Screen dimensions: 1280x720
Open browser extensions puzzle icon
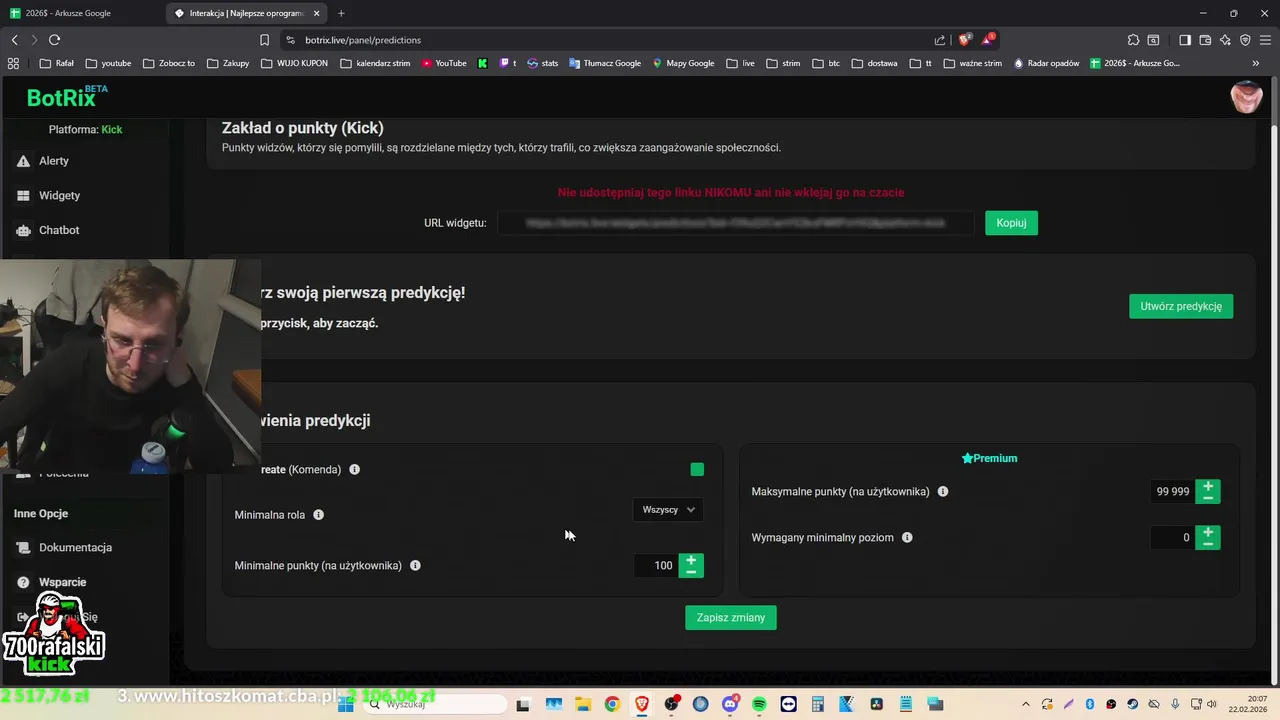point(1133,40)
